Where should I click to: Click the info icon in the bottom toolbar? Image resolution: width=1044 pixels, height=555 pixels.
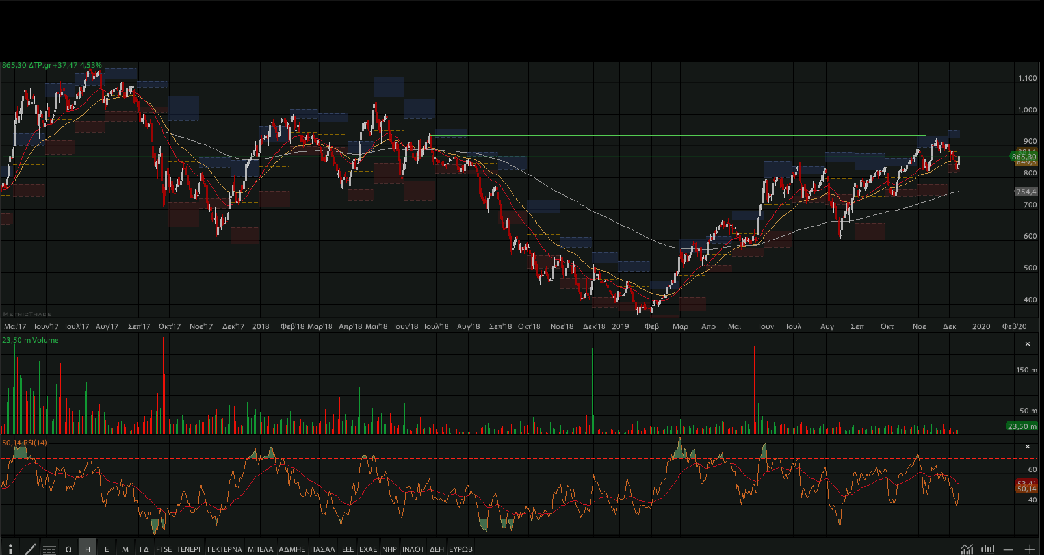[x=9, y=549]
